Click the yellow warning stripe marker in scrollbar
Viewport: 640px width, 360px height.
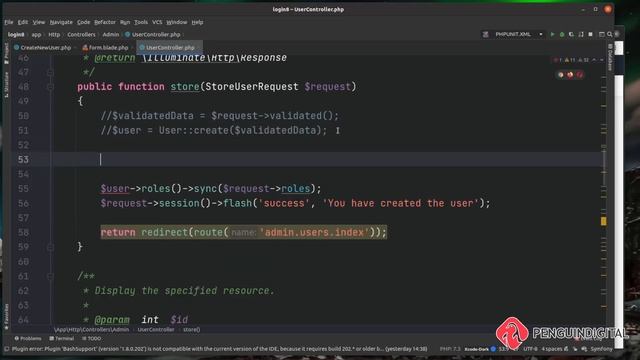(603, 221)
